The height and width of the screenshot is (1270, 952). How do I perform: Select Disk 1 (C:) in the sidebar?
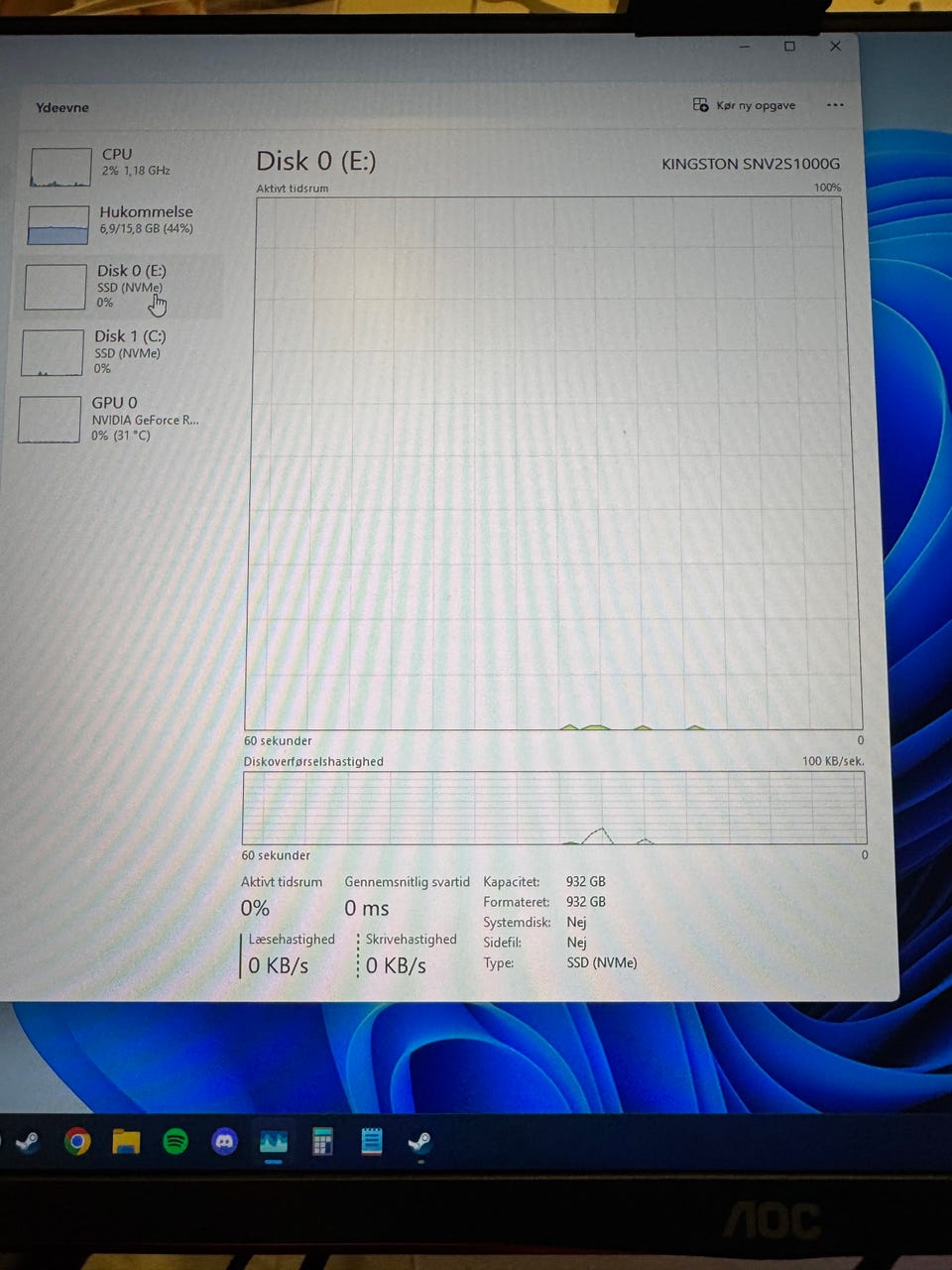click(119, 352)
